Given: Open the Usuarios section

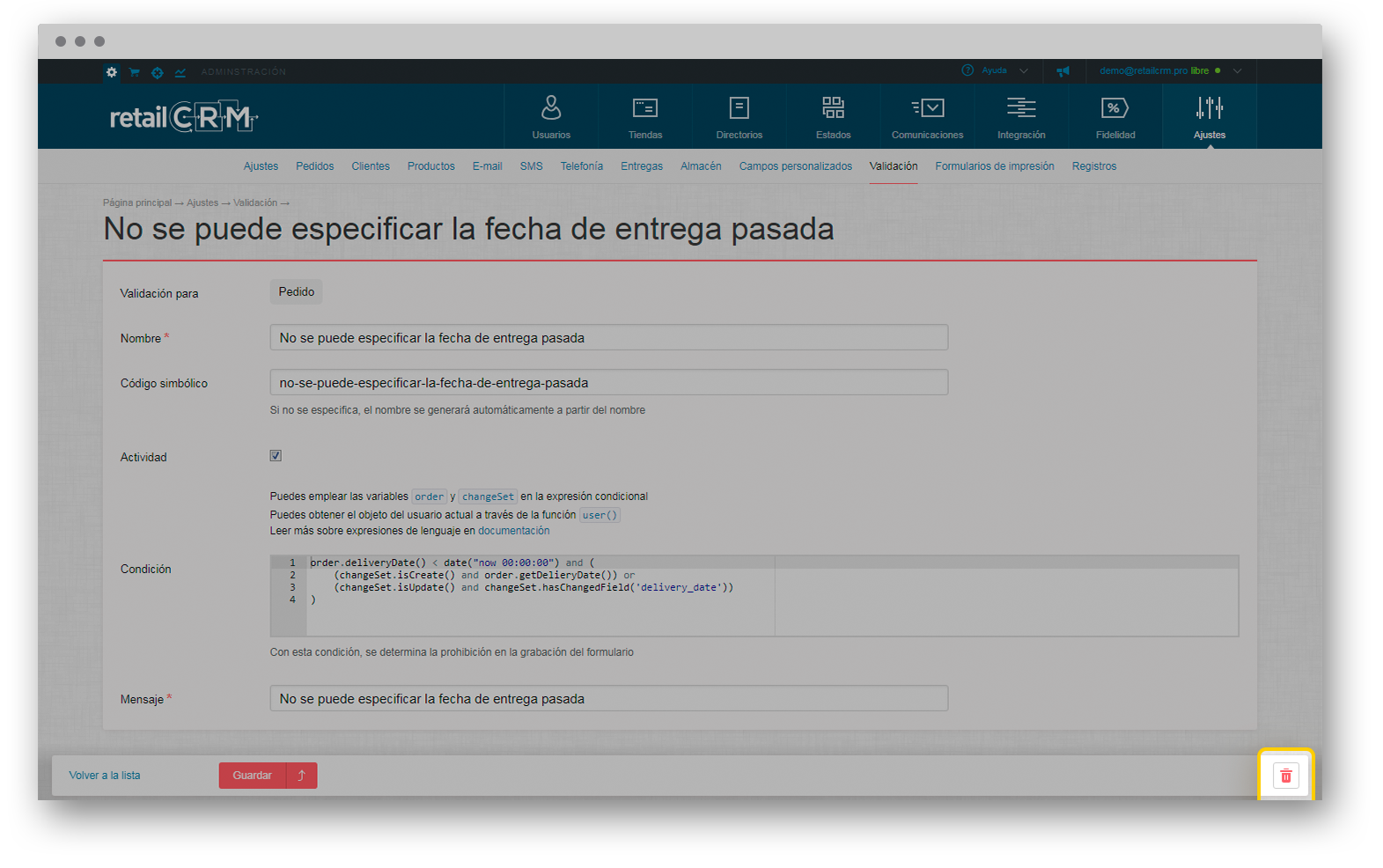Looking at the screenshot, I should point(551,117).
